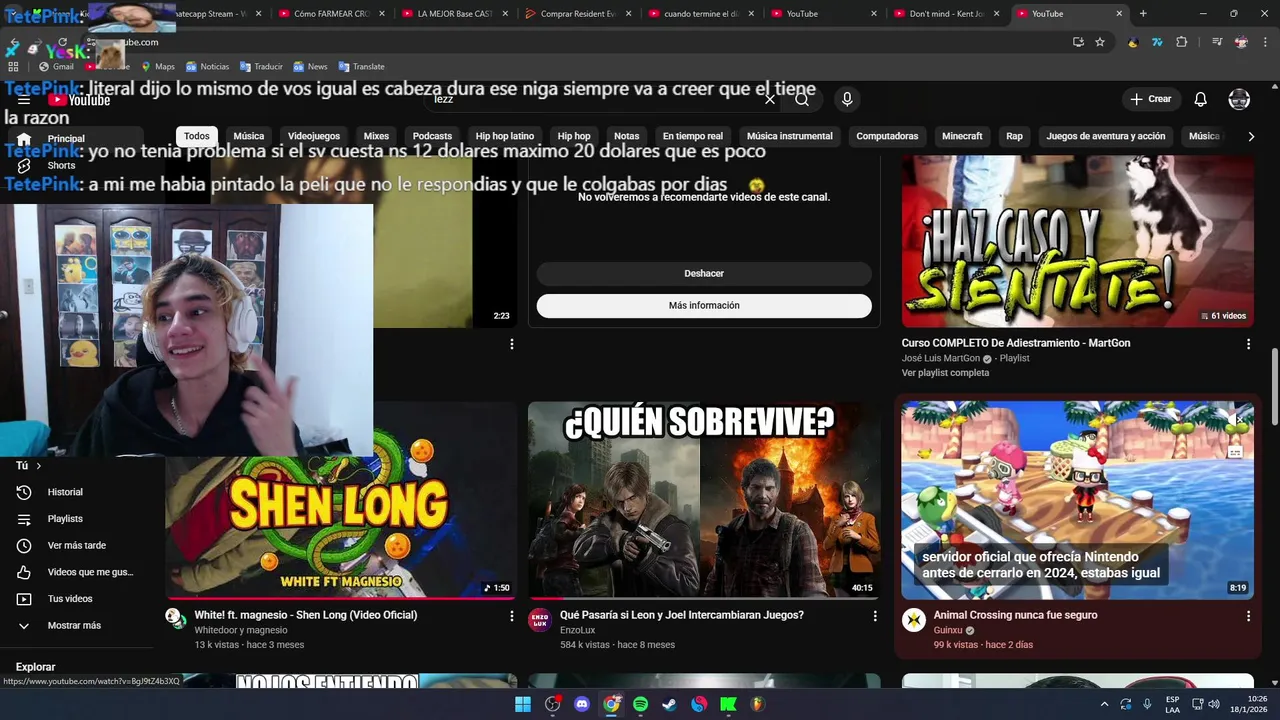Open options for Animal Crossing video
The image size is (1280, 720).
1248,616
